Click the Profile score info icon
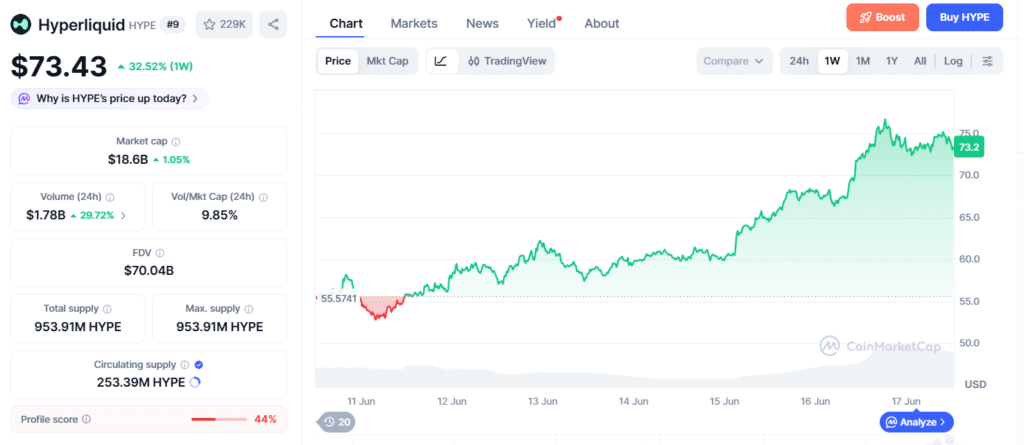 click(x=87, y=420)
